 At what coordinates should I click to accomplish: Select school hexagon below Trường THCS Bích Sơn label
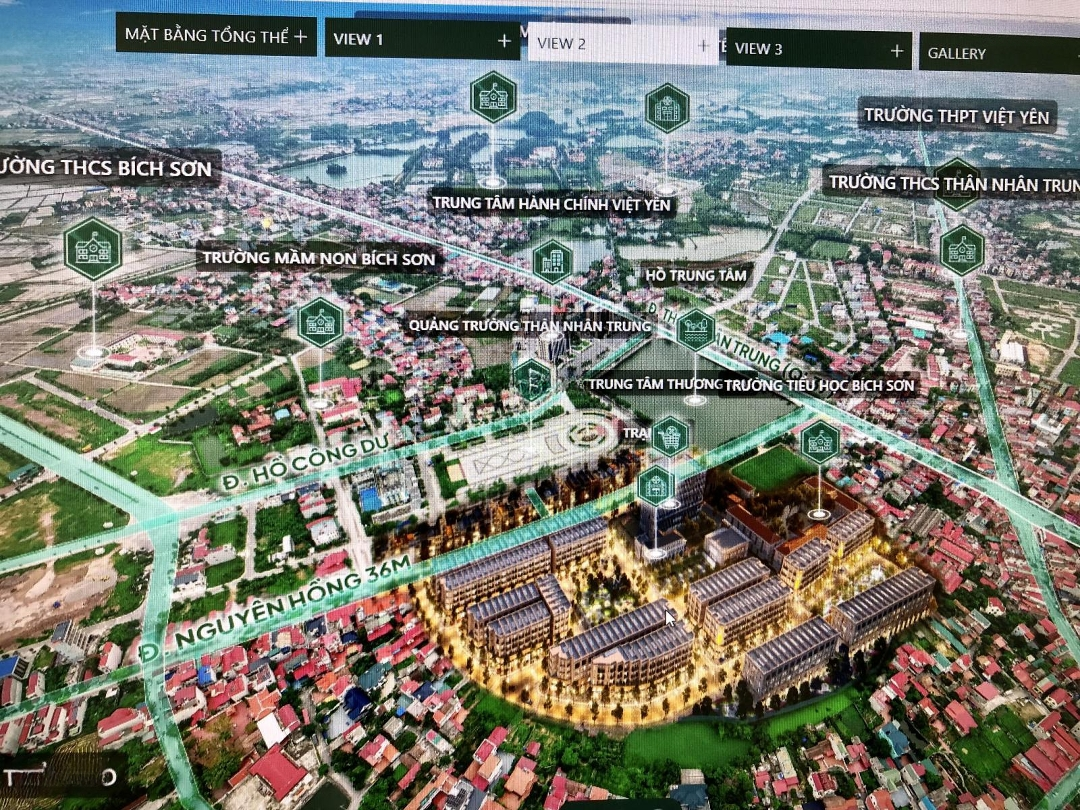pyautogui.click(x=93, y=249)
